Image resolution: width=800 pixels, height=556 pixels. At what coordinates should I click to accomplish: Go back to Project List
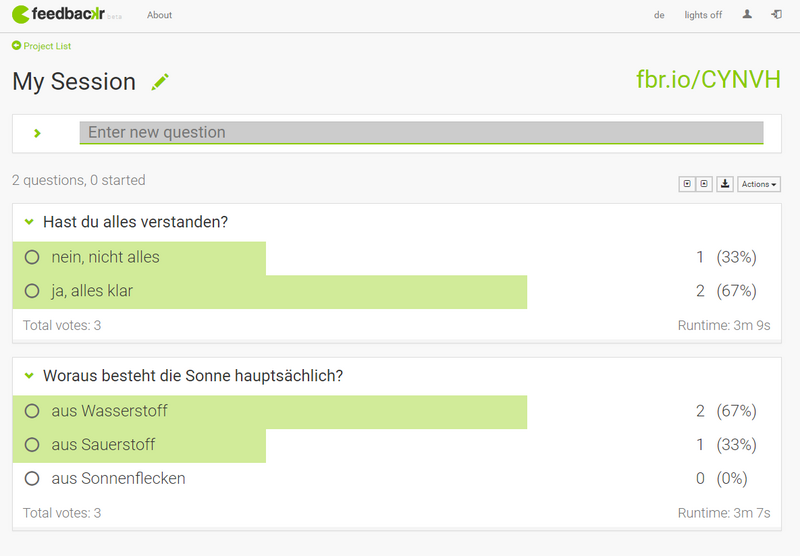click(x=41, y=46)
